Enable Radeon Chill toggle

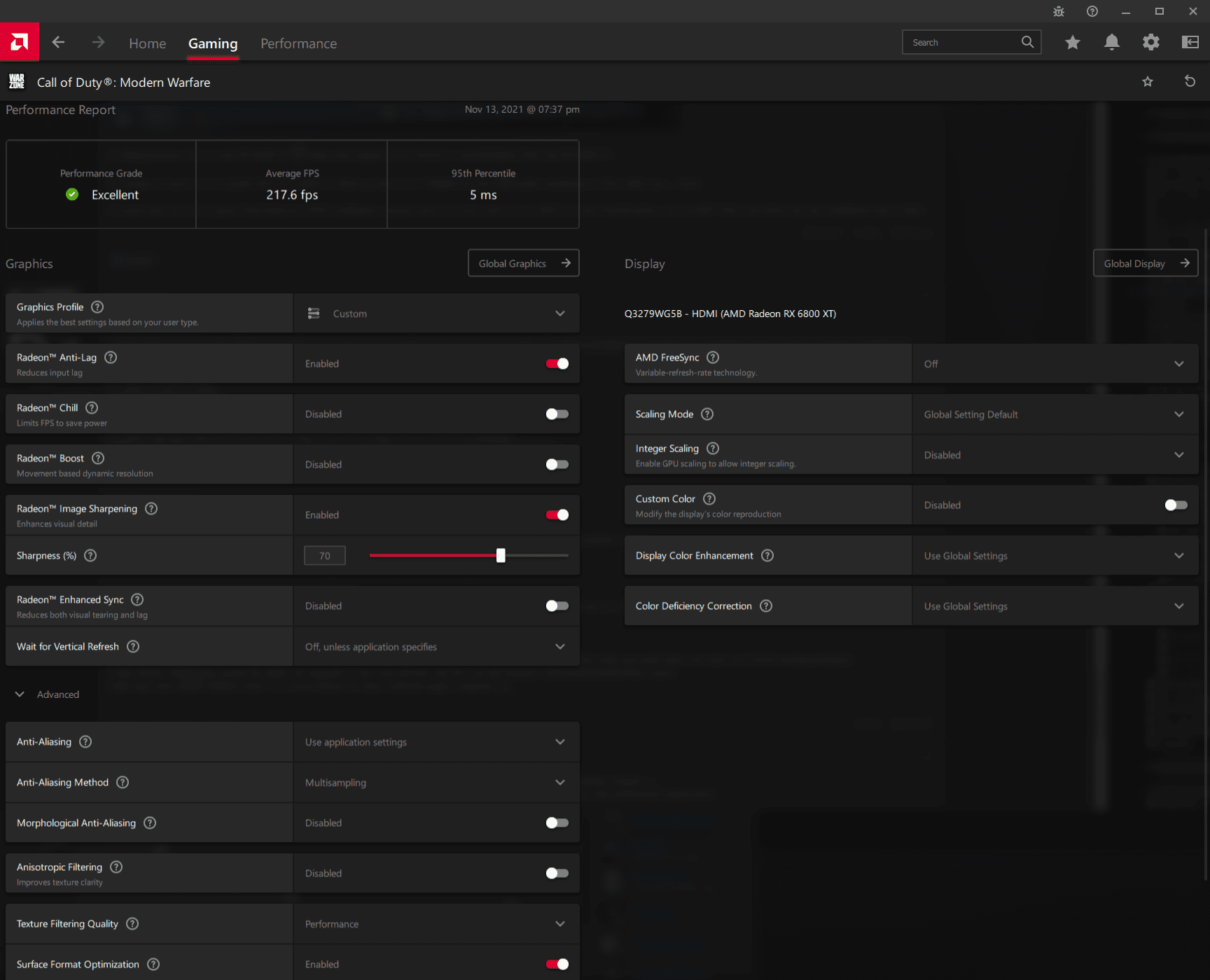pos(557,414)
